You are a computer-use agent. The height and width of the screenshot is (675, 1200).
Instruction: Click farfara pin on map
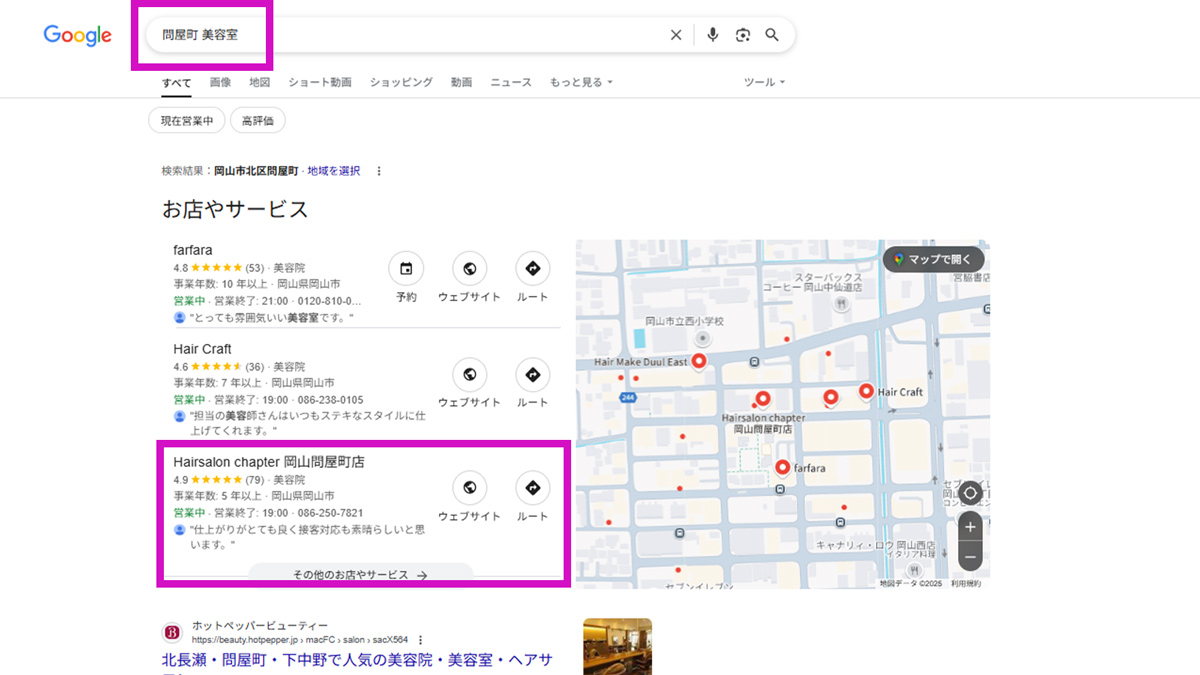click(783, 467)
